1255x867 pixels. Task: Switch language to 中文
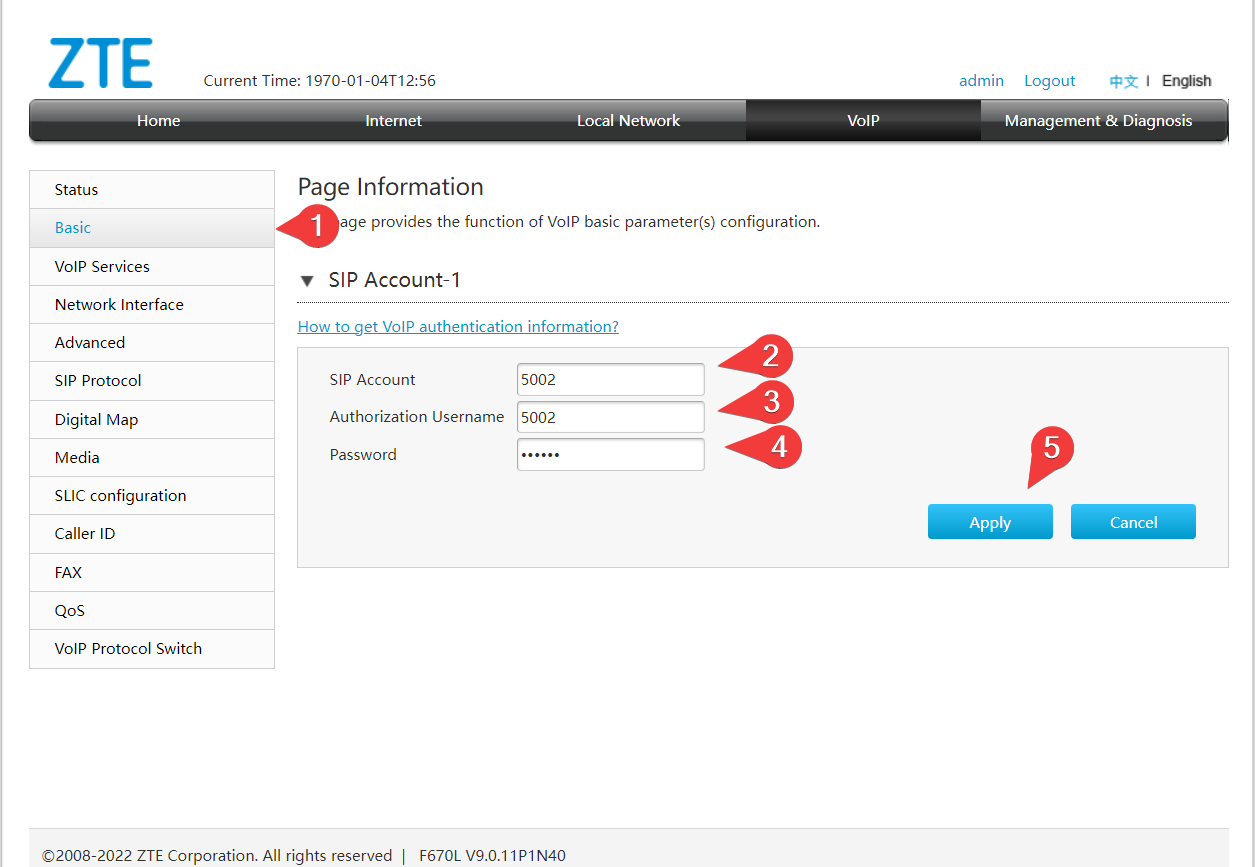point(1123,82)
